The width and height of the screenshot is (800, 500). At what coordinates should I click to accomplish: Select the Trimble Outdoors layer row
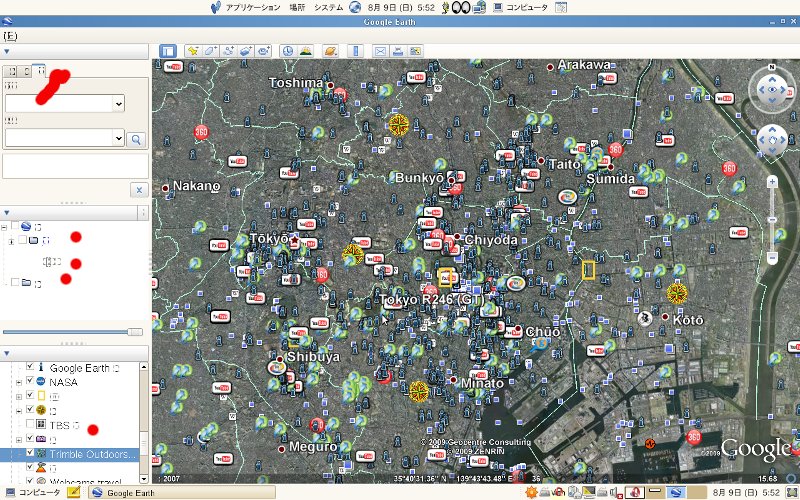(x=69, y=453)
